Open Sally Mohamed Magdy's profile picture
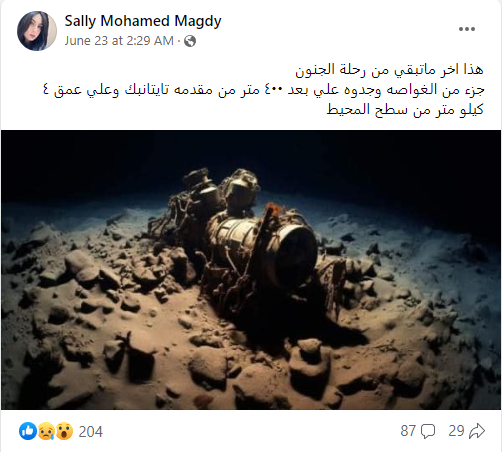Image resolution: width=502 pixels, height=452 pixels. (37, 31)
